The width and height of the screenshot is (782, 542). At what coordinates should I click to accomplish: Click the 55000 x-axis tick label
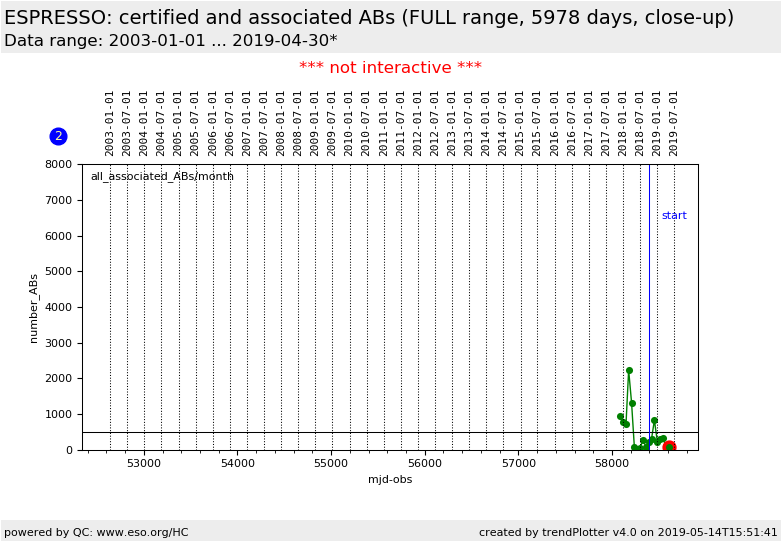(331, 464)
